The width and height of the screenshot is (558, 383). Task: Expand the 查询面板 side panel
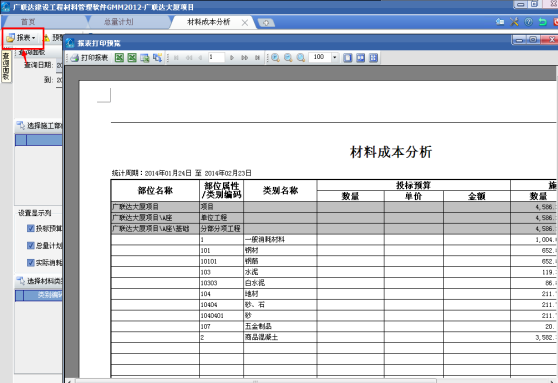pos(6,66)
